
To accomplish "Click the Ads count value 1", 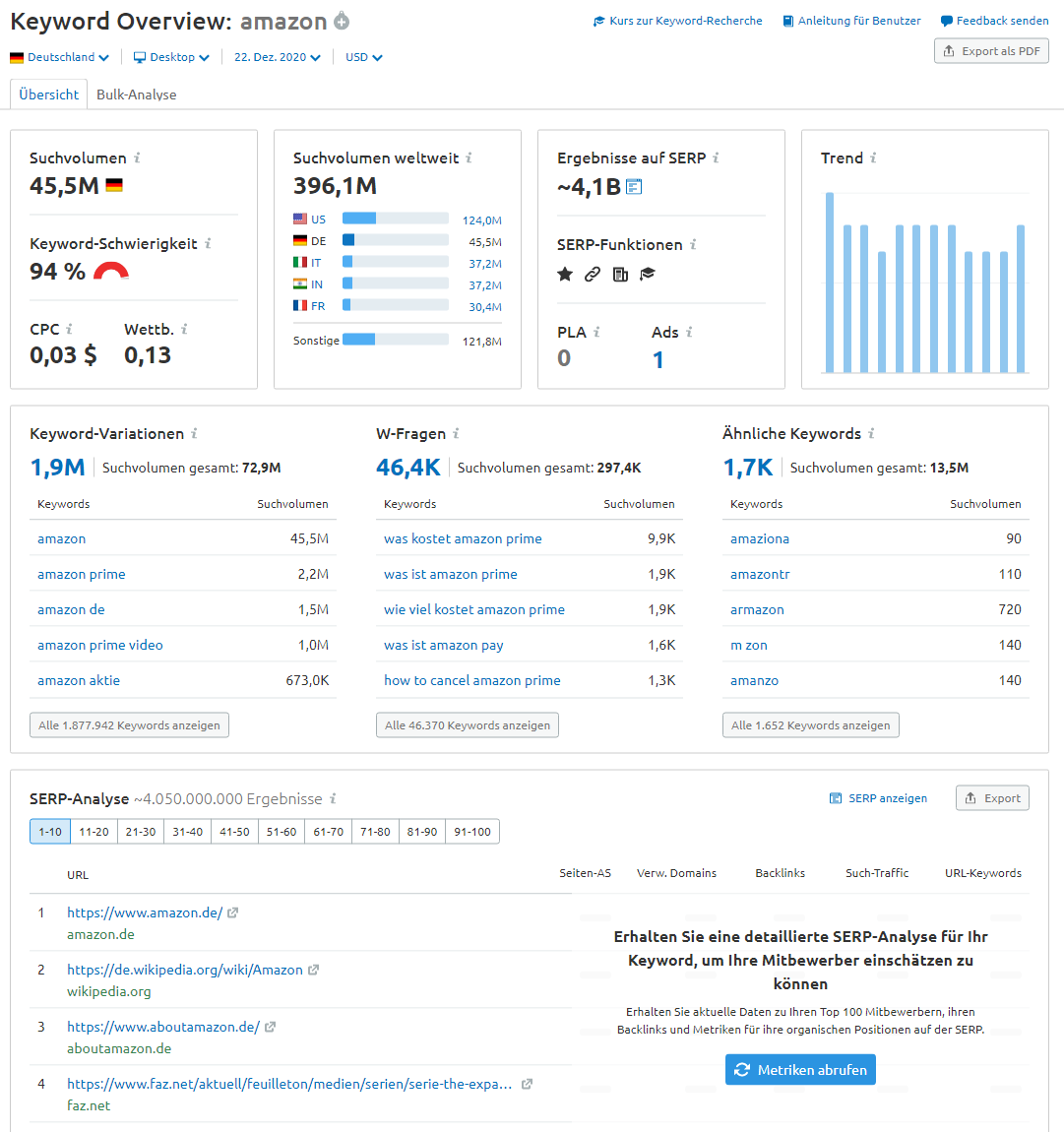I will [658, 359].
